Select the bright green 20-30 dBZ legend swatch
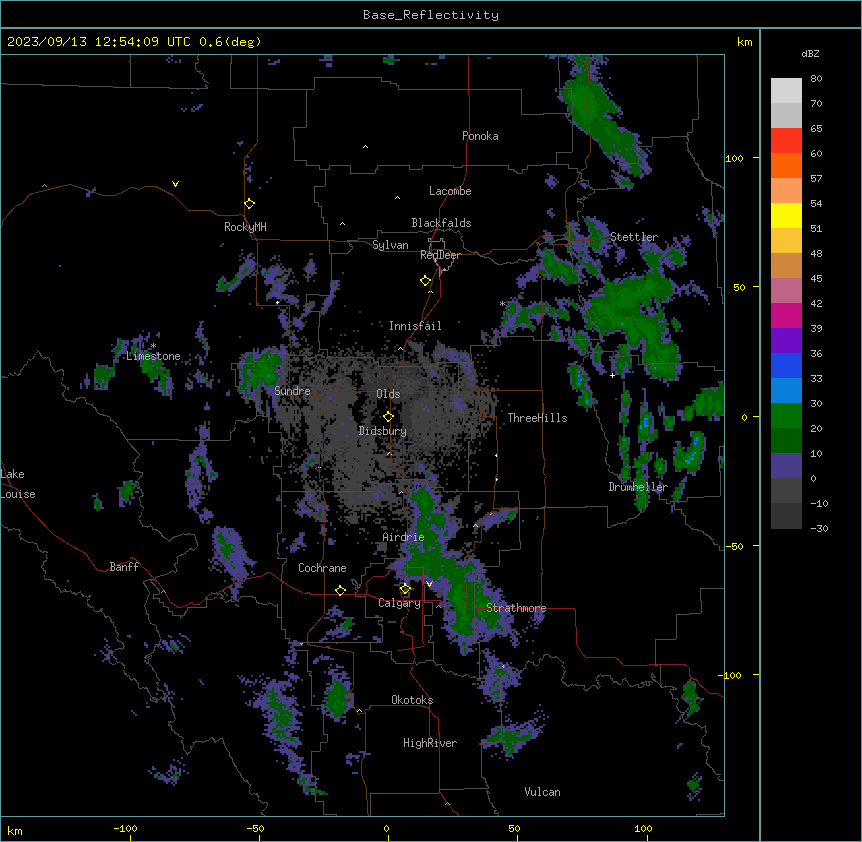The image size is (862, 842). pyautogui.click(x=786, y=416)
